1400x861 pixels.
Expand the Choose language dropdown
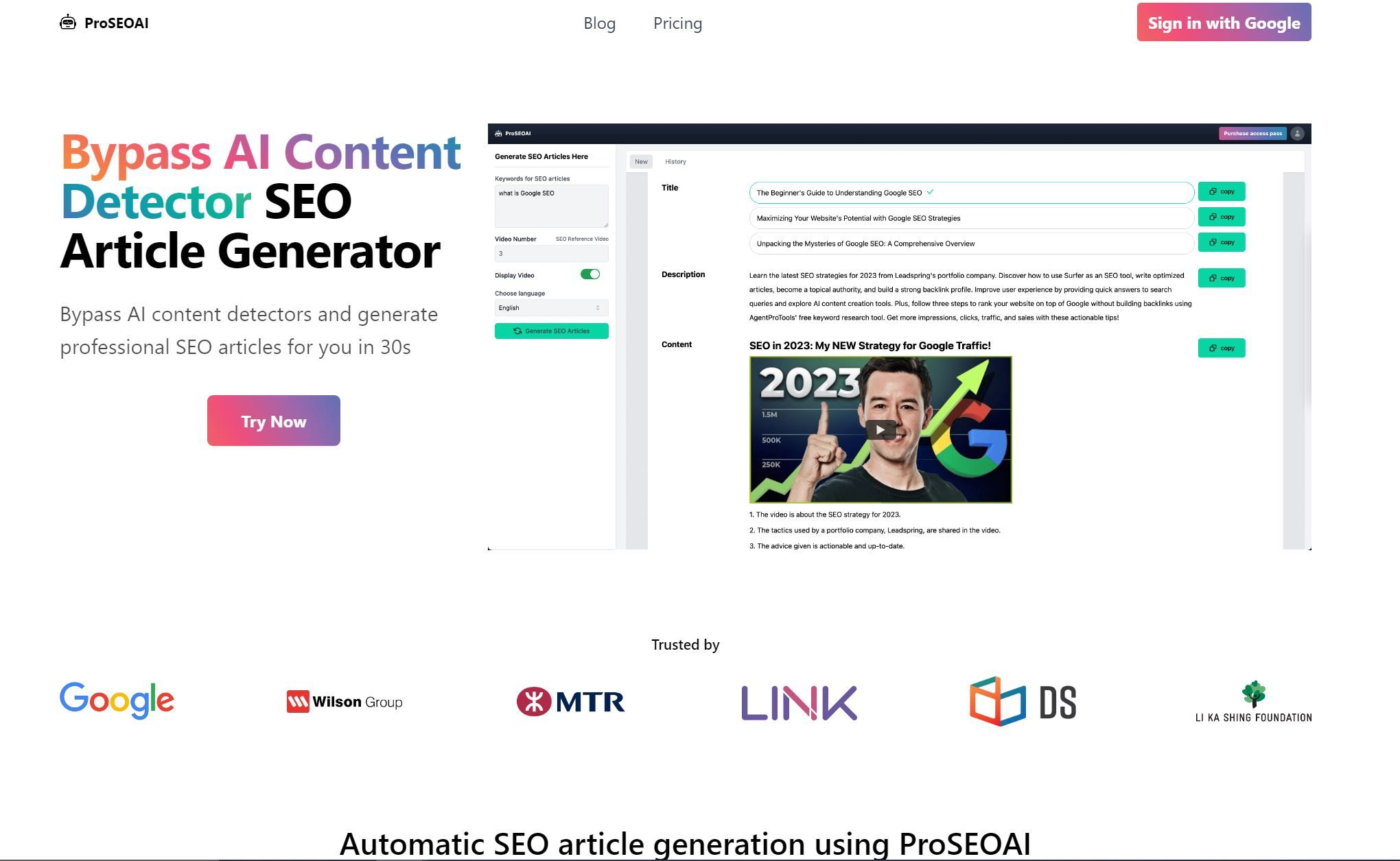tap(551, 308)
